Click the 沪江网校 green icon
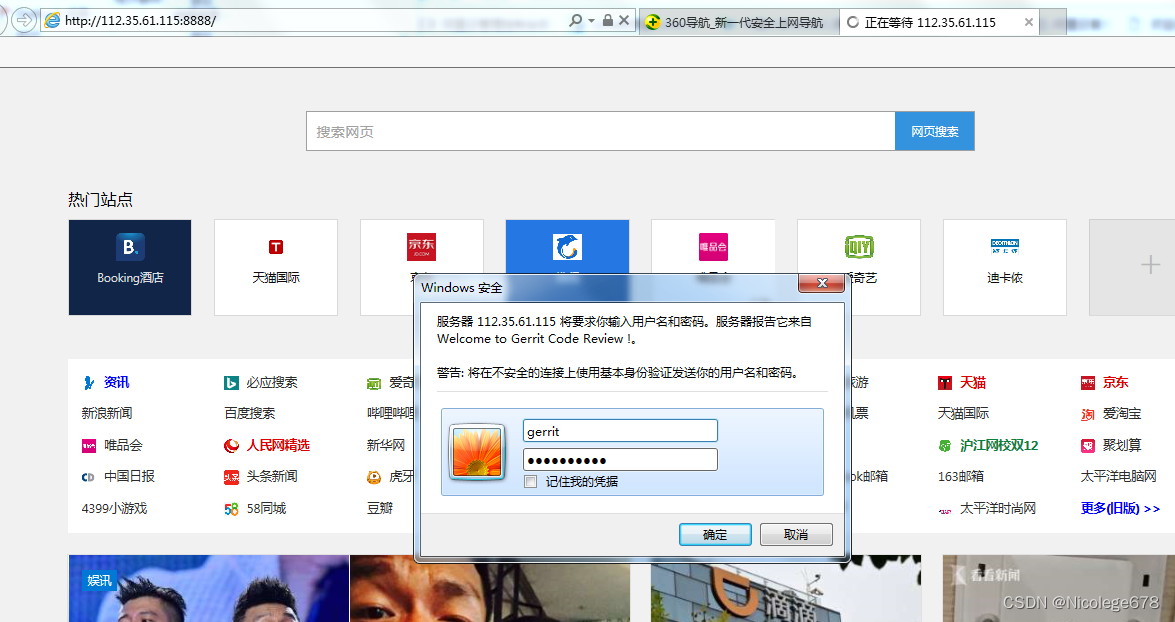Screen dimensions: 1175x622 [x=944, y=446]
